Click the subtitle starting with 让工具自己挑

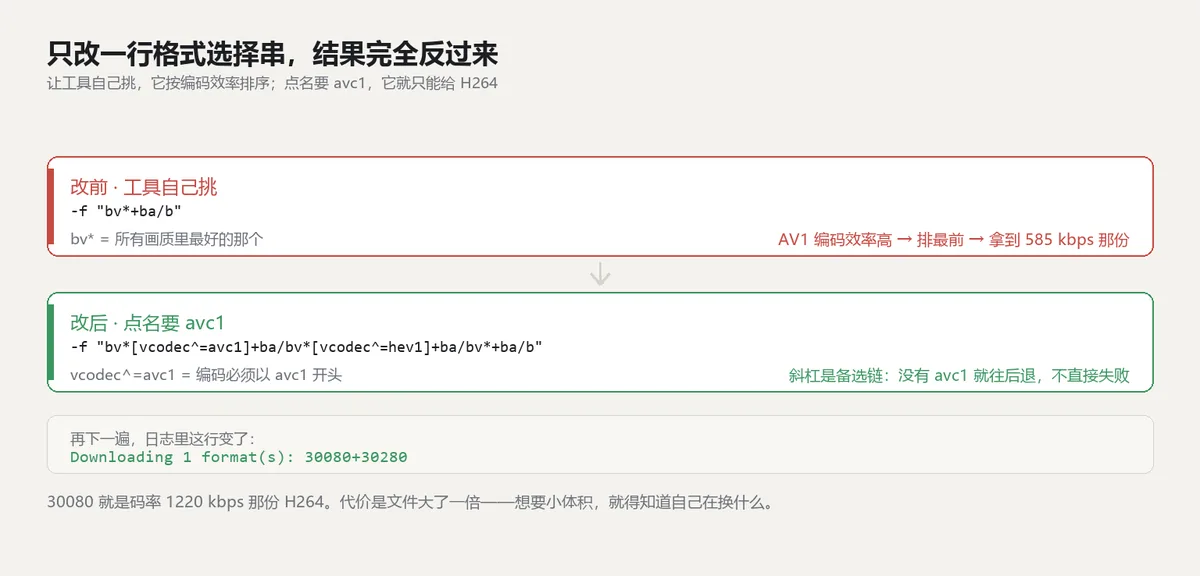(272, 83)
